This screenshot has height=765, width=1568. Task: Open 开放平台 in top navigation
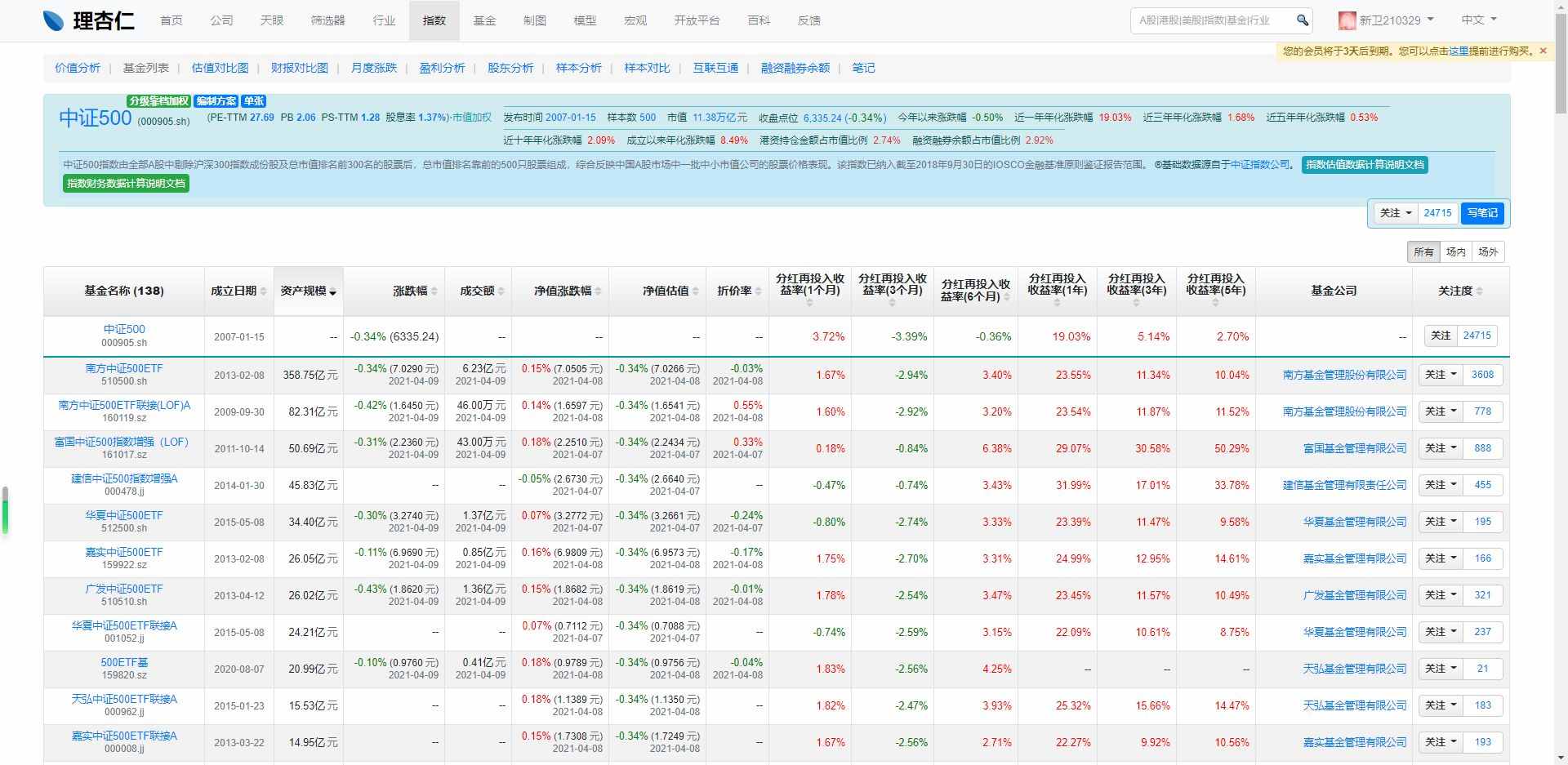tap(697, 20)
